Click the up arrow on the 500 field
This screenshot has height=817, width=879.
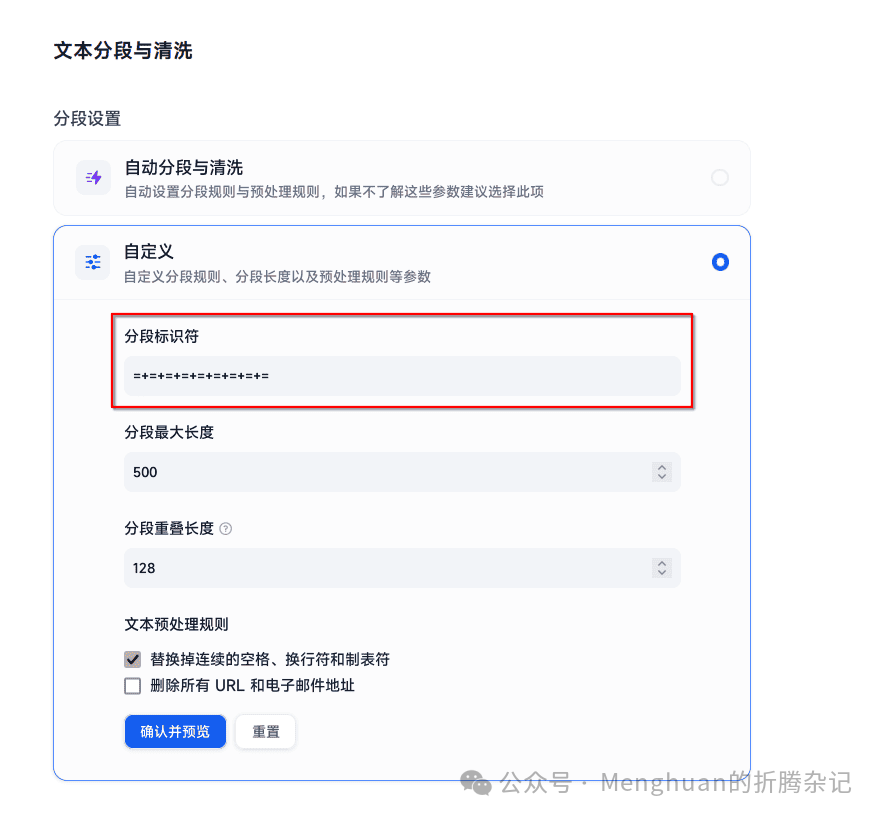tap(662, 466)
